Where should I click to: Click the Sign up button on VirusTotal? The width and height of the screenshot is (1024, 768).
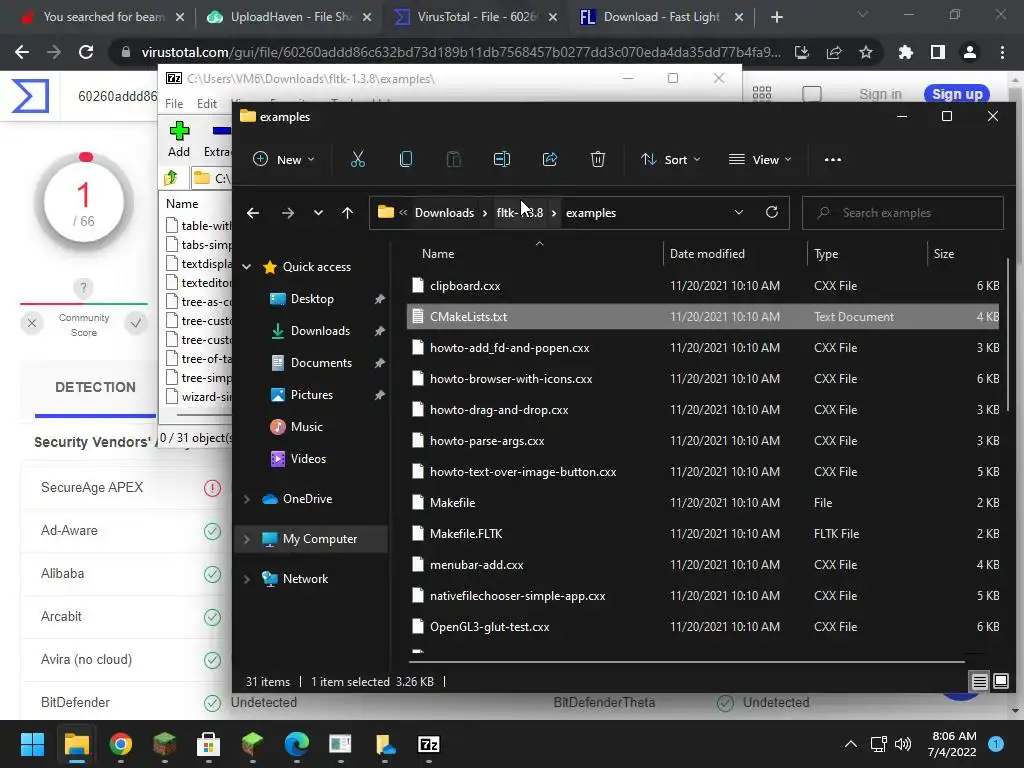click(957, 94)
